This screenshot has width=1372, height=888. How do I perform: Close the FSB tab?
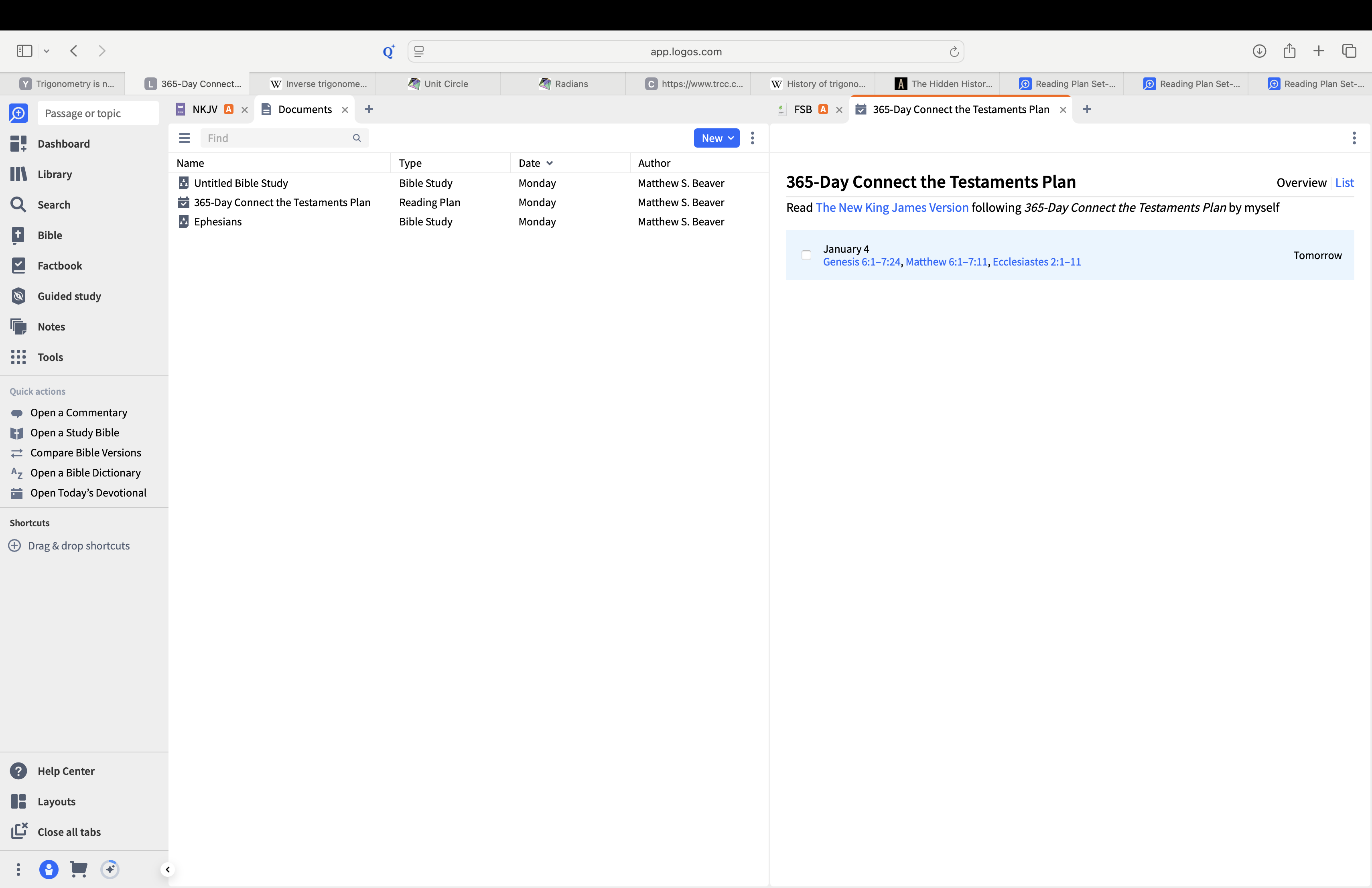pos(839,110)
